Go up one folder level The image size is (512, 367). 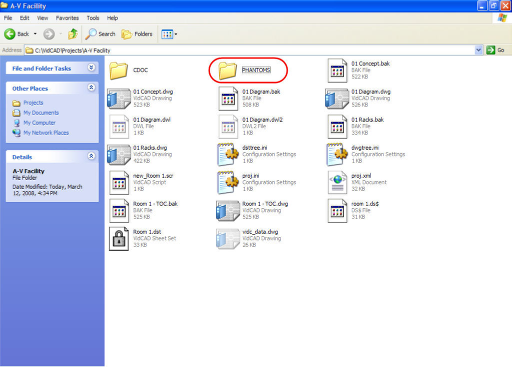[73, 34]
